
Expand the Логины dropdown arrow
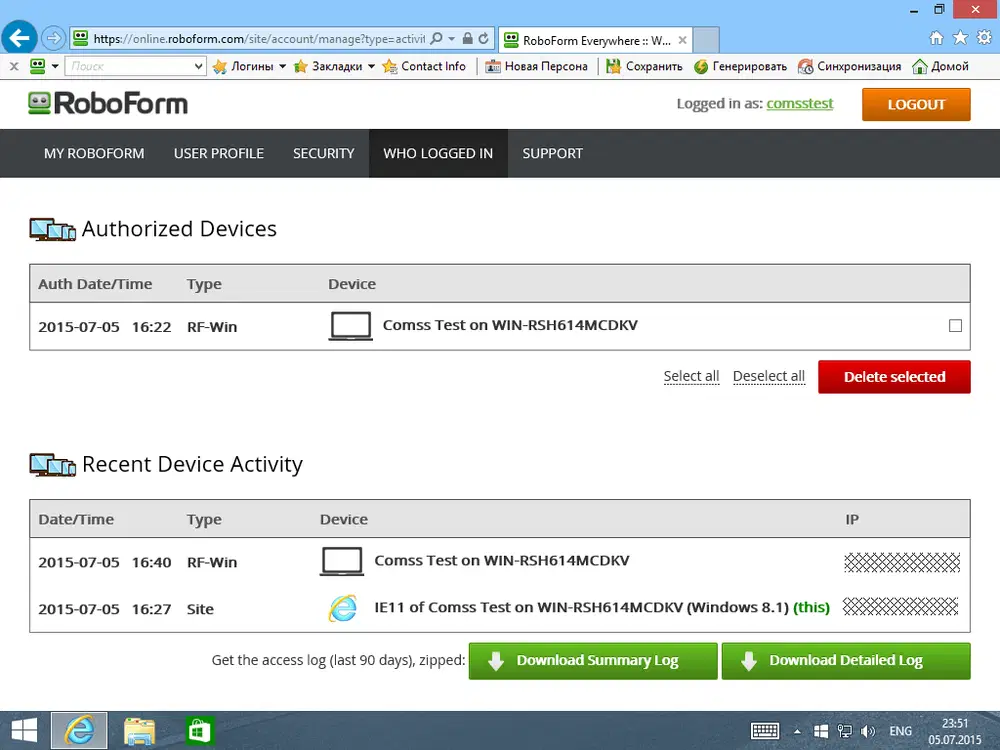[283, 66]
